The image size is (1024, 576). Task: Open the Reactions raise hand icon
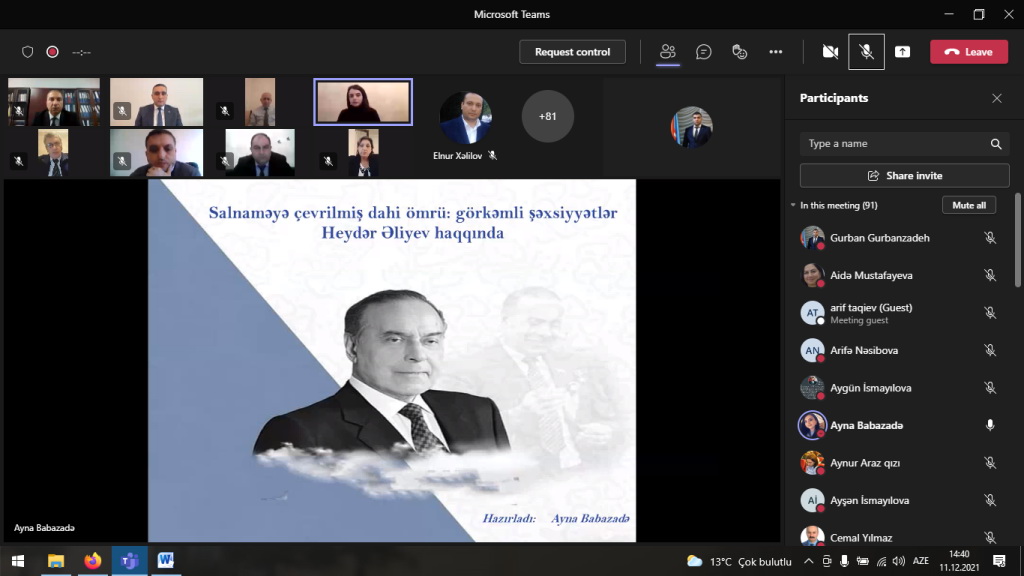click(740, 52)
